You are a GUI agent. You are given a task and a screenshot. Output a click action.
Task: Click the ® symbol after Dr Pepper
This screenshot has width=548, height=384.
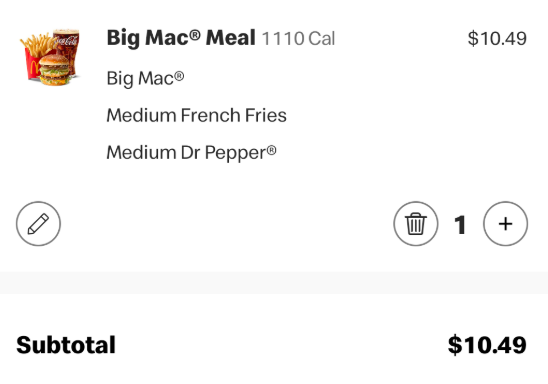coord(272,150)
